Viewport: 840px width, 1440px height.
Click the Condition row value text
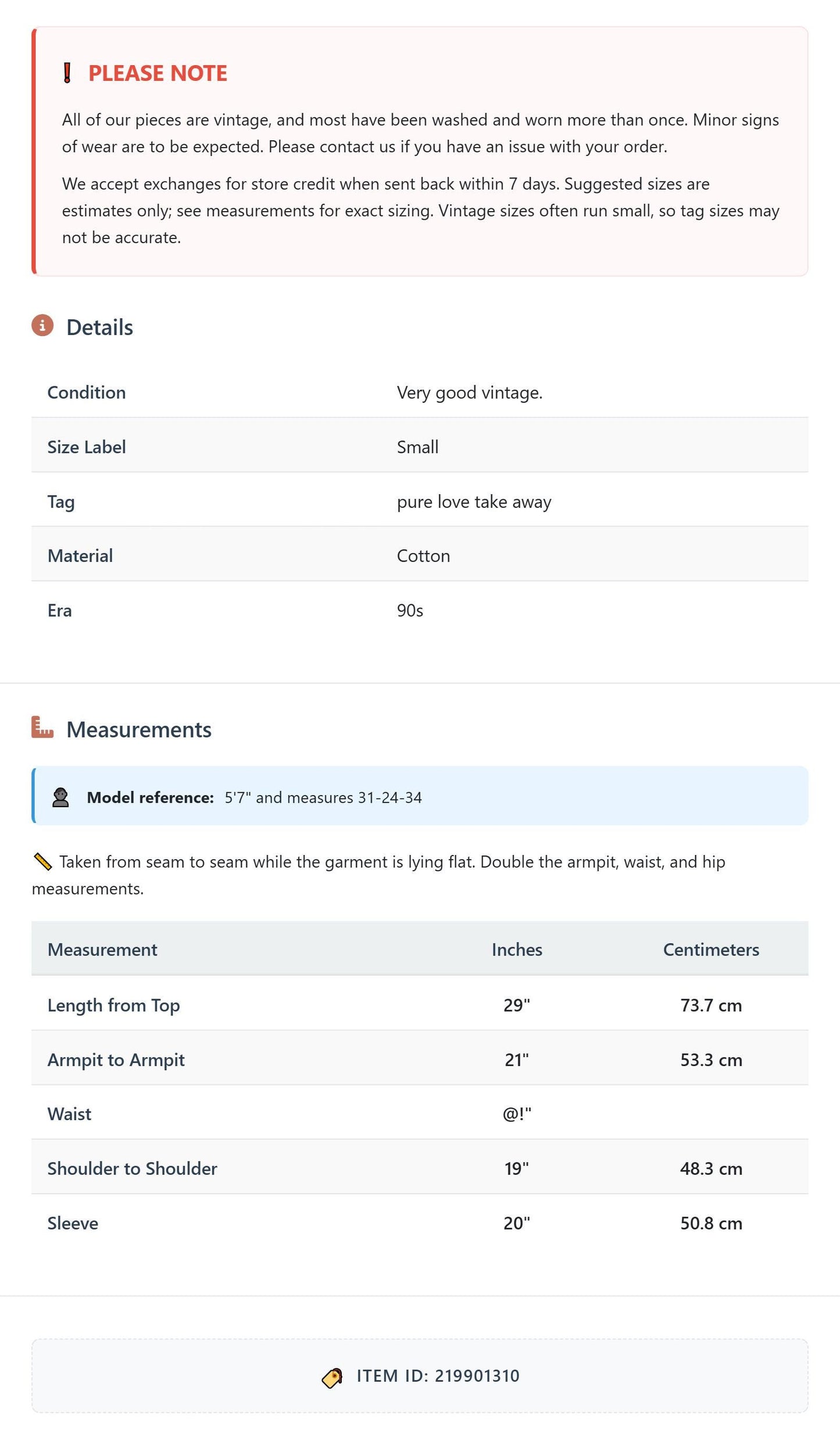point(470,393)
